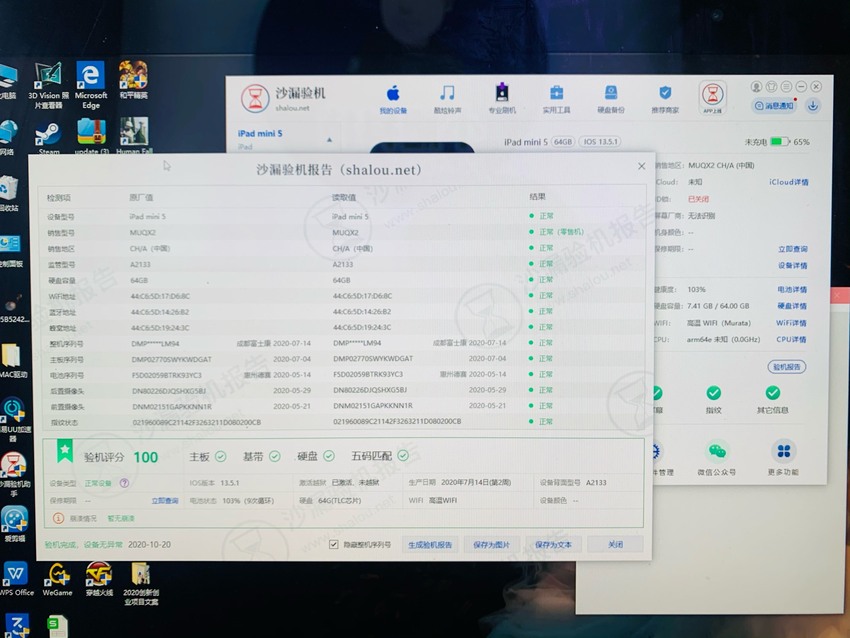Click 立即查询 link in main window
Viewport: 850px width, 638px height.
[x=793, y=249]
